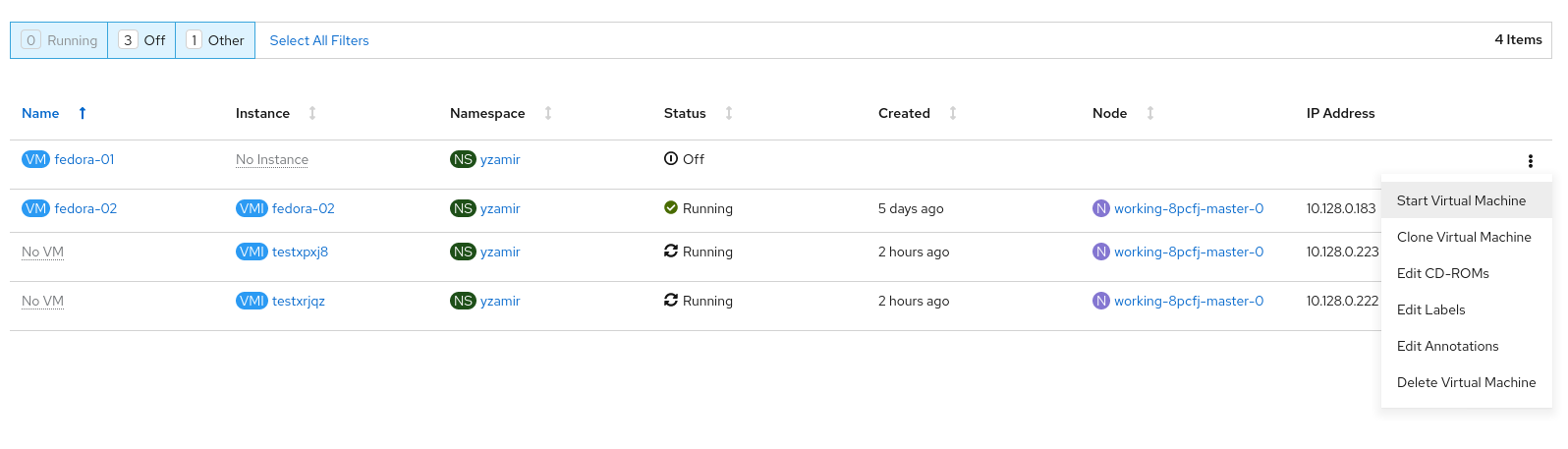Click the Namespace column header text
The image size is (1568, 449).
click(x=487, y=113)
